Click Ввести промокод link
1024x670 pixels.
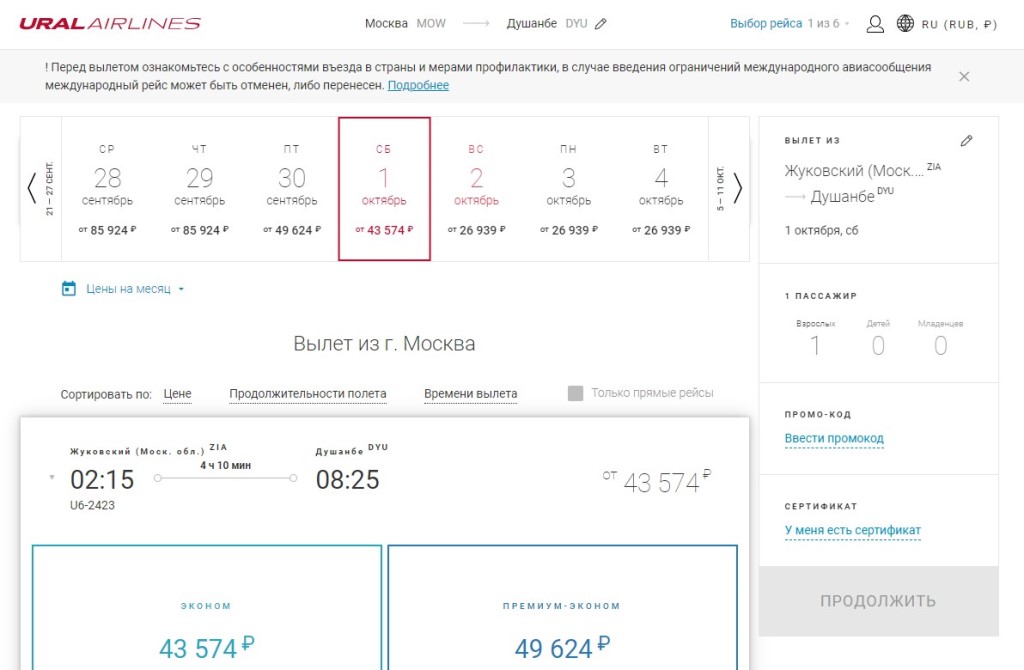(x=834, y=439)
